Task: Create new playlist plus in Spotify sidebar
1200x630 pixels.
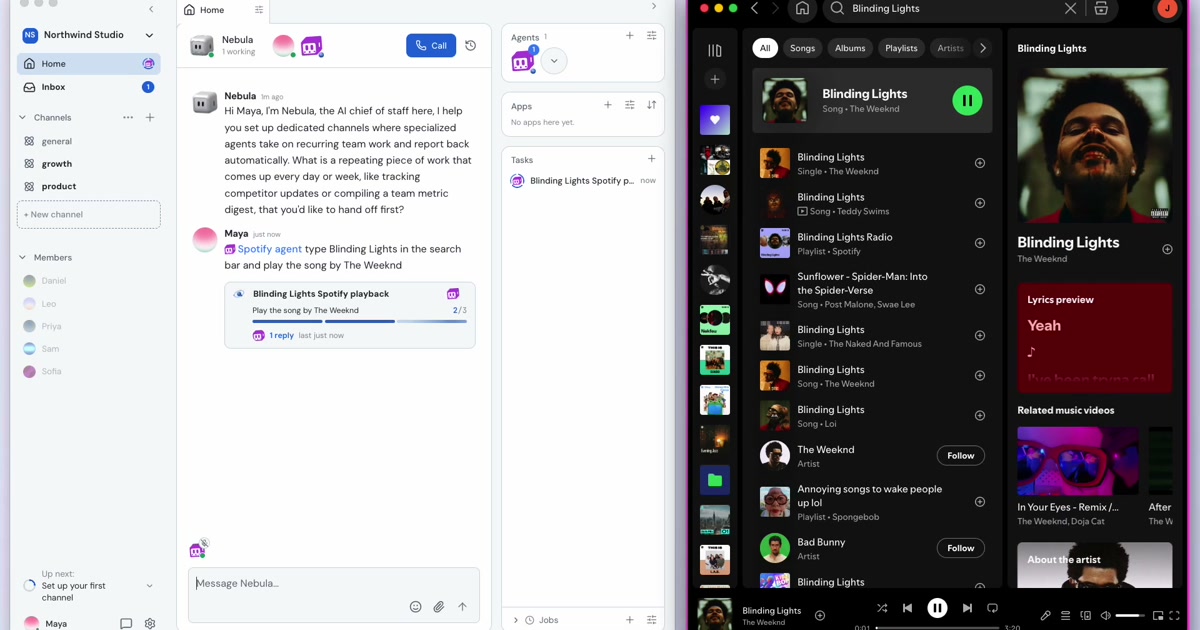Action: (x=714, y=79)
